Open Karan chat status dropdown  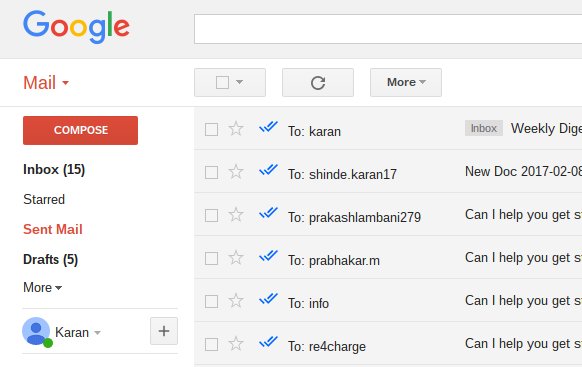[x=97, y=332]
